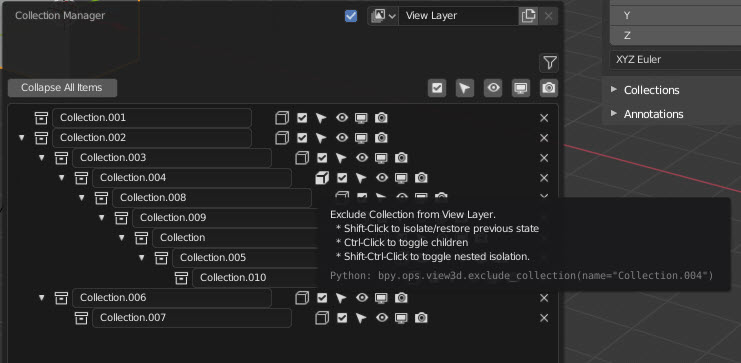Disable Collection.003 in viewport monitor icon
The image size is (741, 363).
point(381,158)
